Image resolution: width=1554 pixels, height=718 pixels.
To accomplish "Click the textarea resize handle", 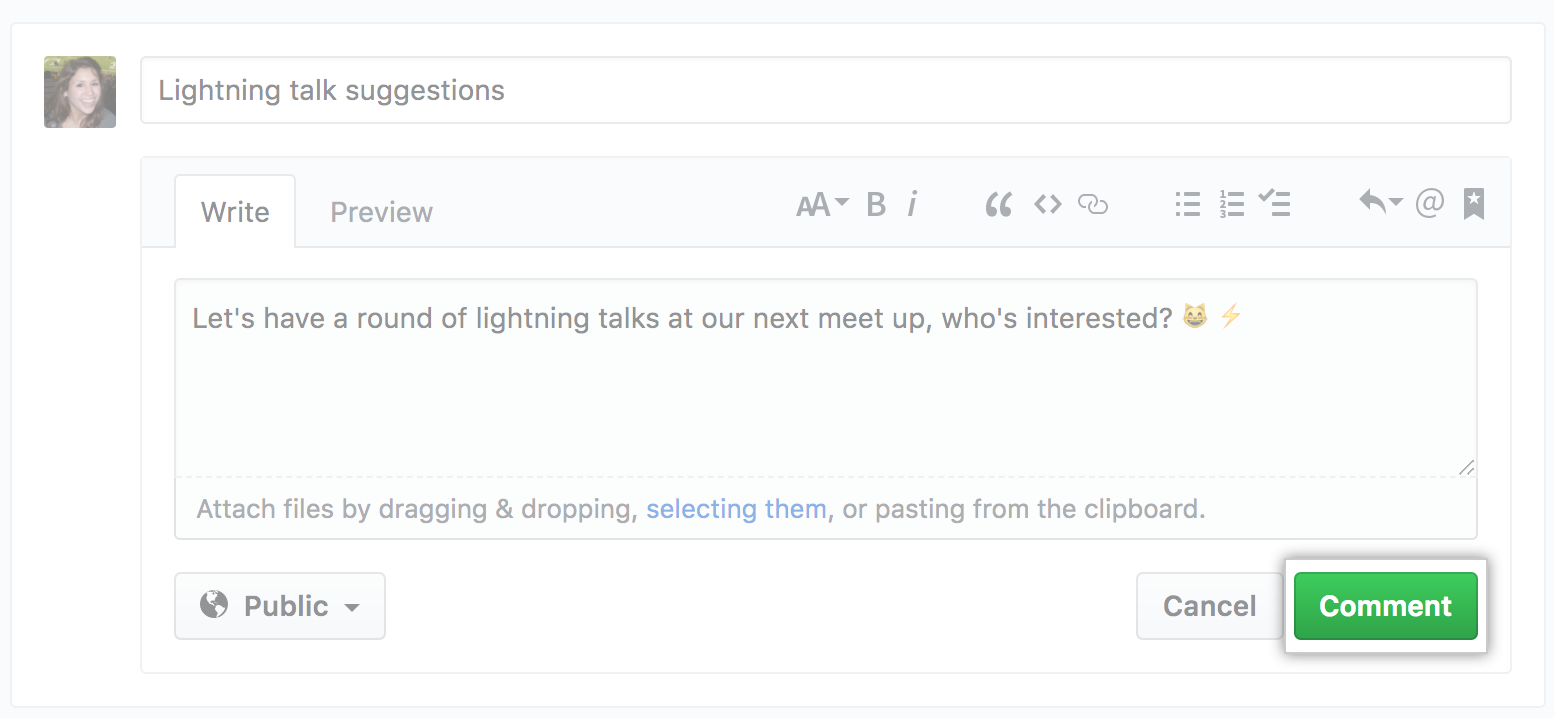I will coord(1467,467).
